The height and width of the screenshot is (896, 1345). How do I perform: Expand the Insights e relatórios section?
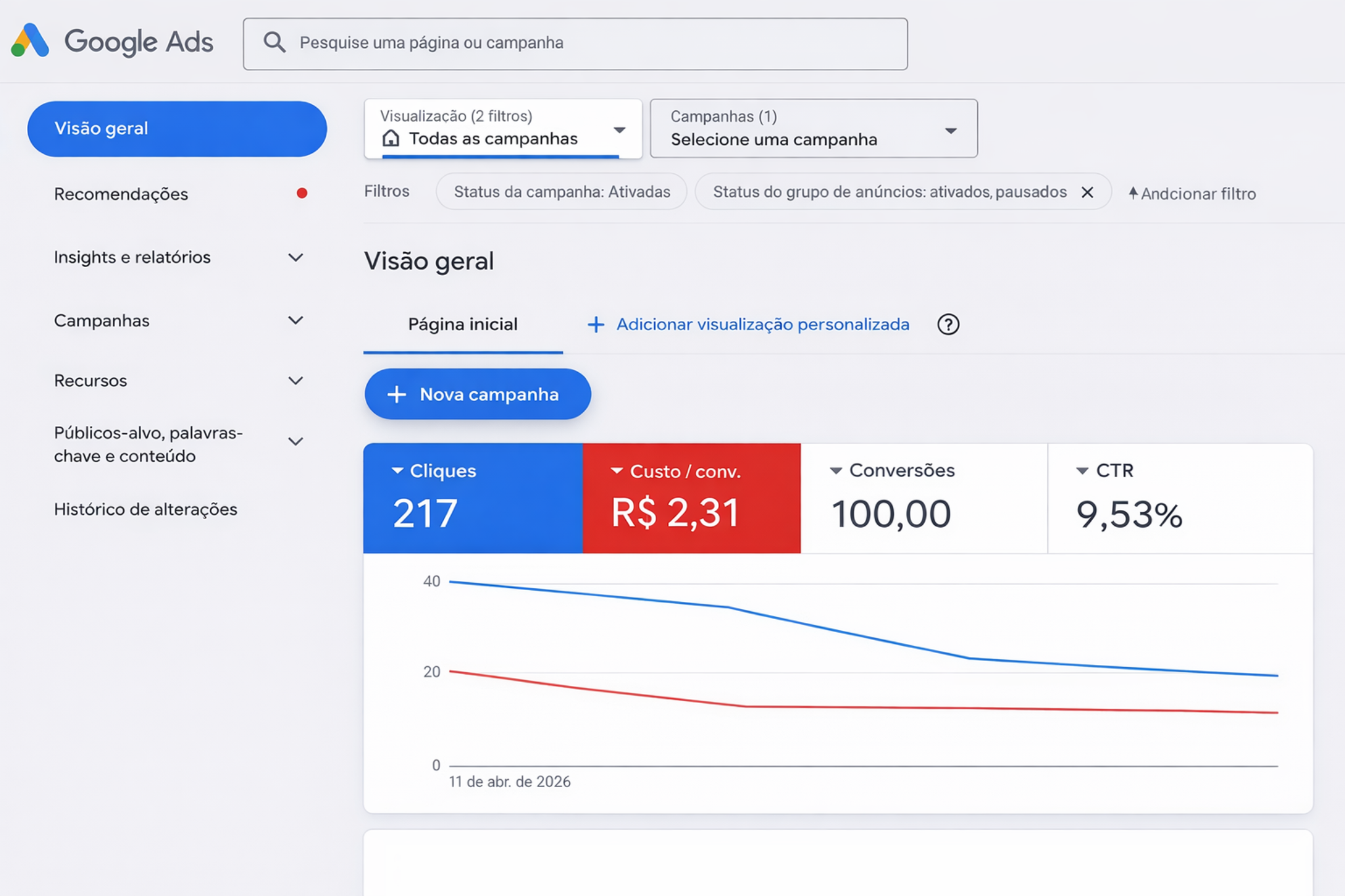point(296,257)
